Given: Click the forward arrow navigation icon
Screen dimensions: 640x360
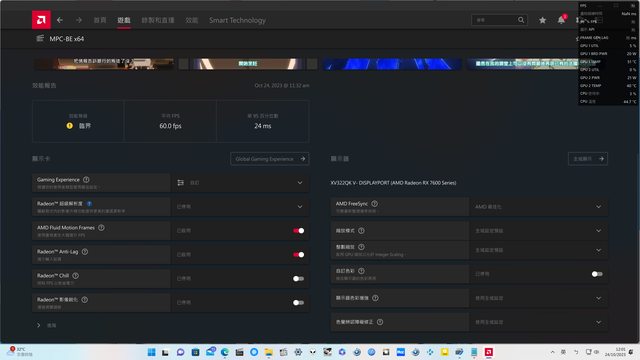Looking at the screenshot, I should [x=79, y=20].
